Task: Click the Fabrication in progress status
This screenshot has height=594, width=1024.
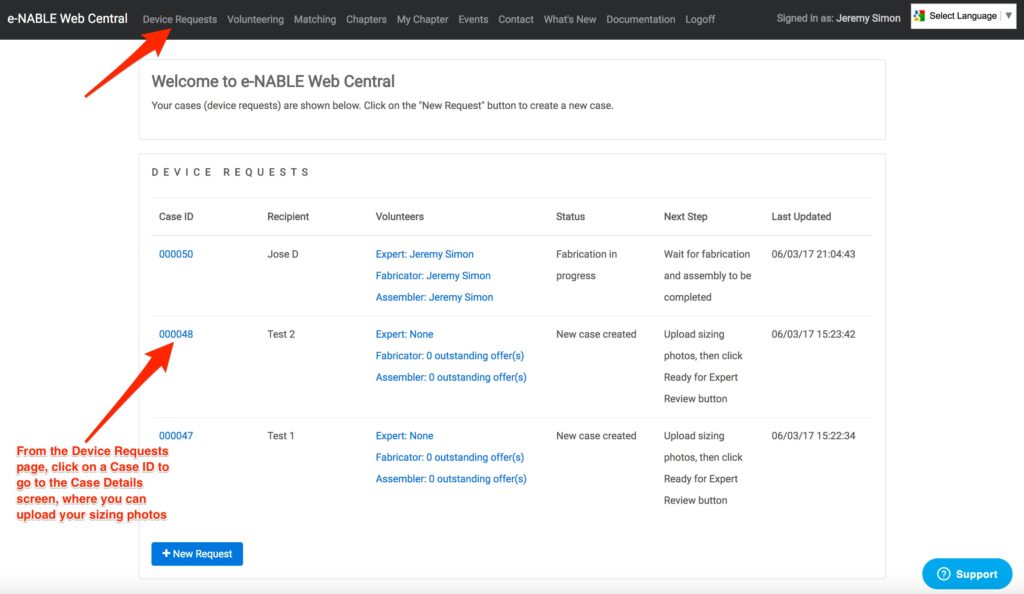Action: [586, 264]
